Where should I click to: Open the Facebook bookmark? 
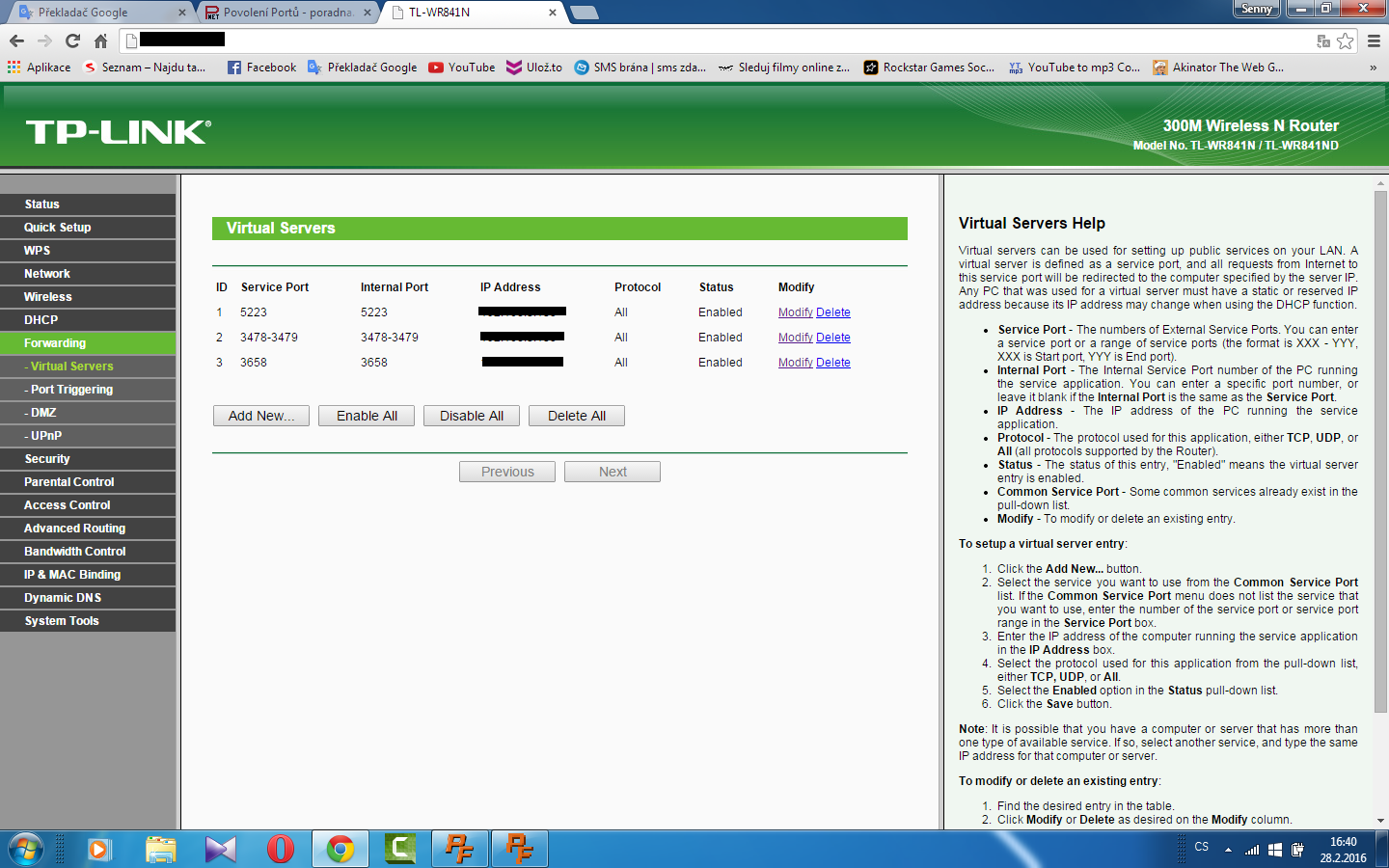pos(261,68)
